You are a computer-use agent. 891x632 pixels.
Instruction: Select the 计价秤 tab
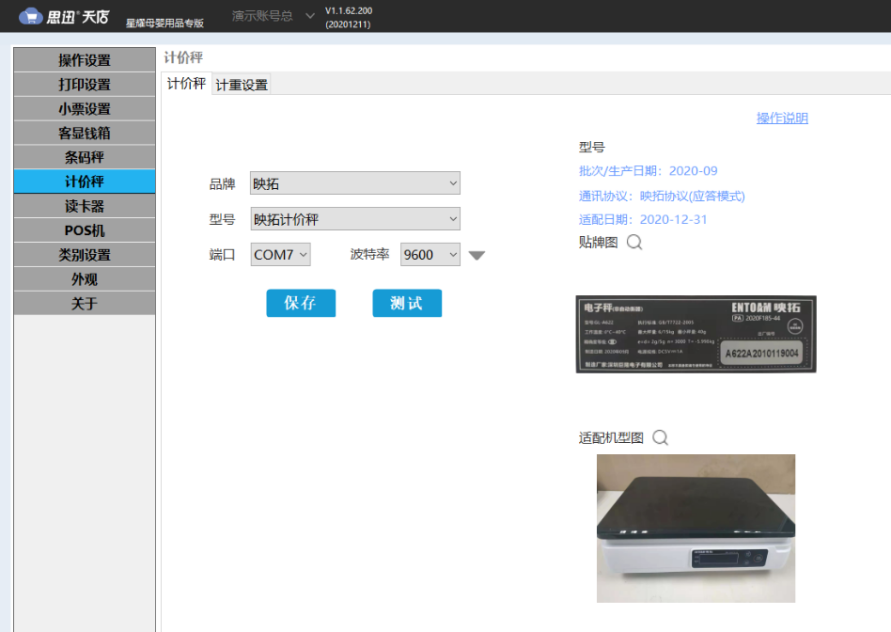[x=186, y=84]
